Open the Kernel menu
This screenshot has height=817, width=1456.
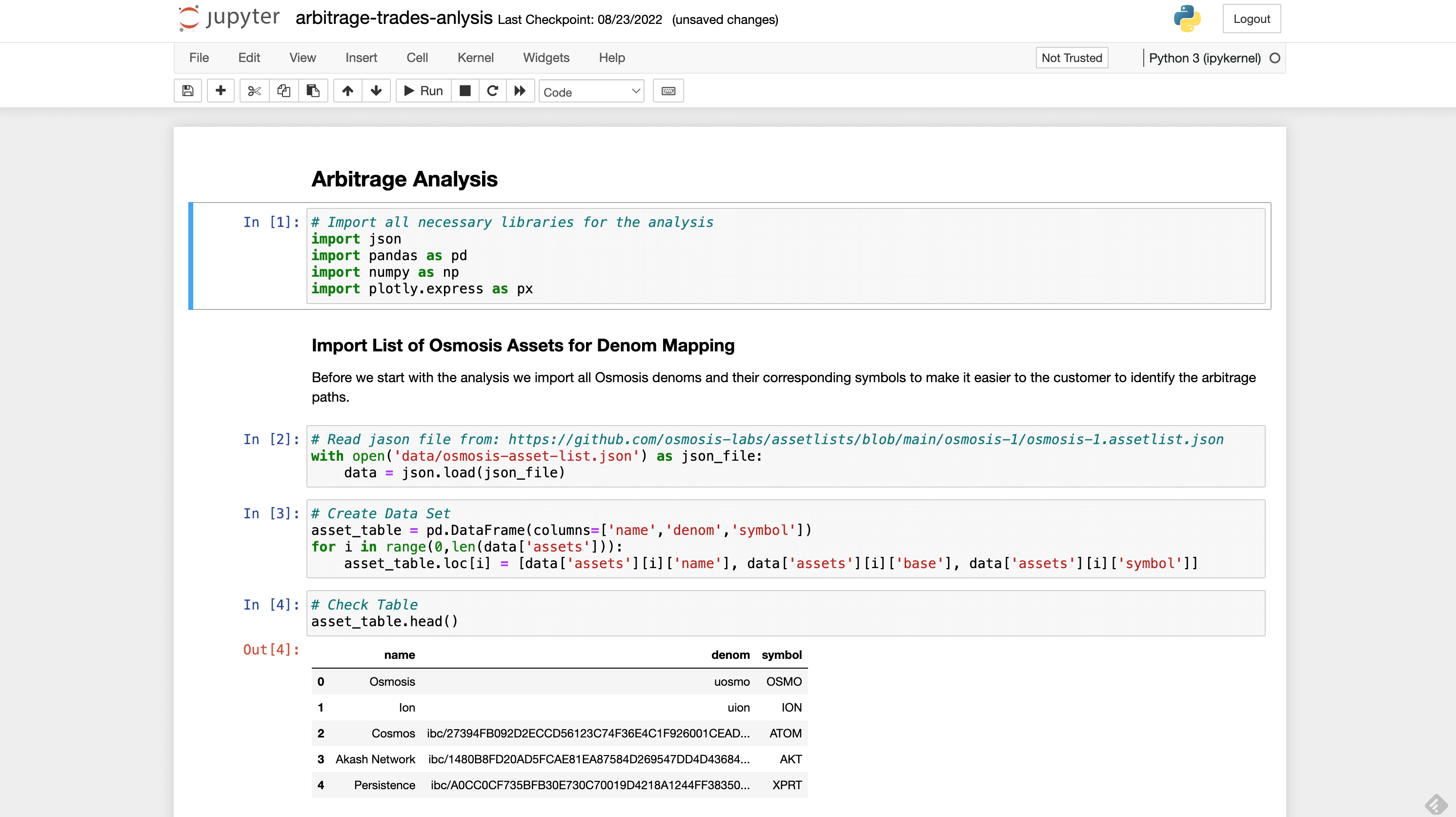[475, 57]
